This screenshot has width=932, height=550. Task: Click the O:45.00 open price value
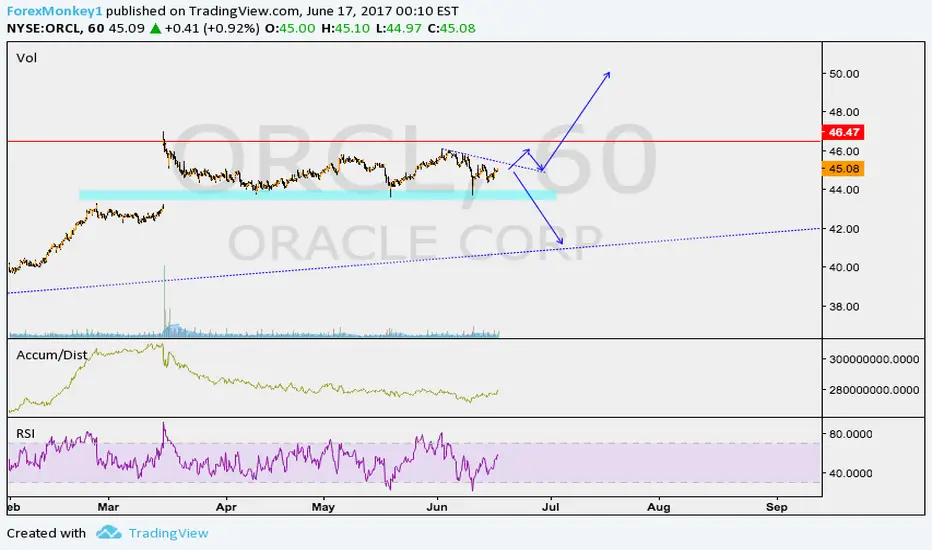(x=290, y=28)
